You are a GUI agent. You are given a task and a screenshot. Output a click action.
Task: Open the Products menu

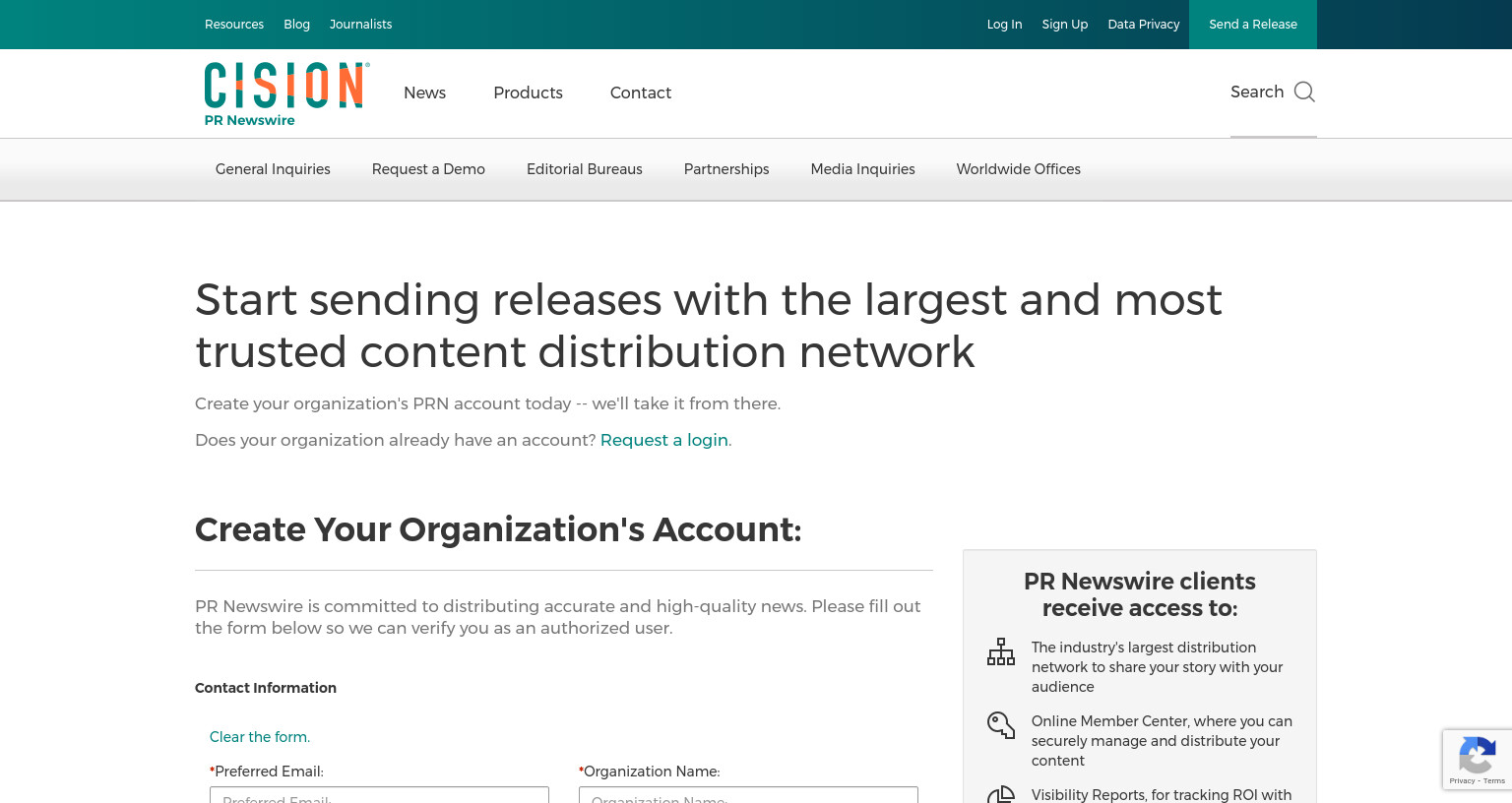528,93
